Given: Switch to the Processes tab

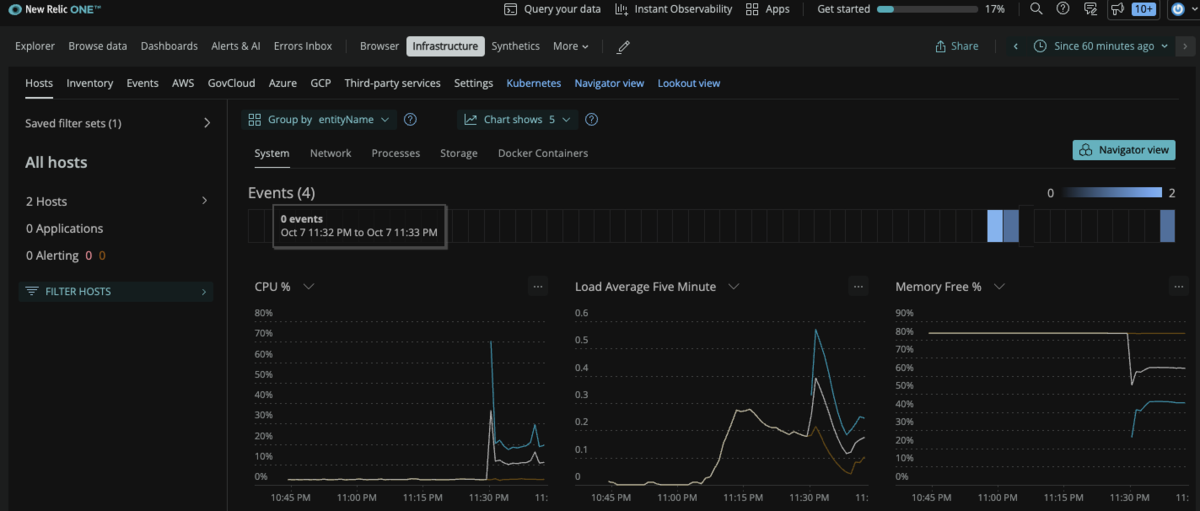Looking at the screenshot, I should click(395, 153).
